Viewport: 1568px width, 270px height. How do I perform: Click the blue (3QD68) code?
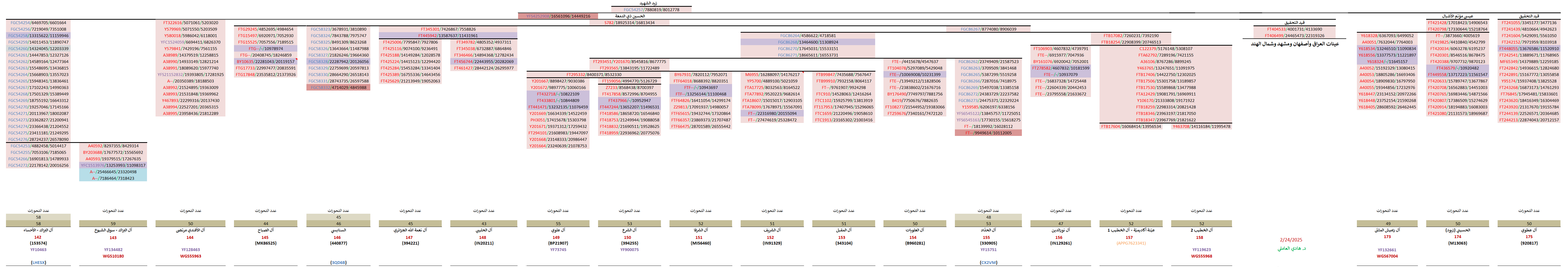coord(338,263)
